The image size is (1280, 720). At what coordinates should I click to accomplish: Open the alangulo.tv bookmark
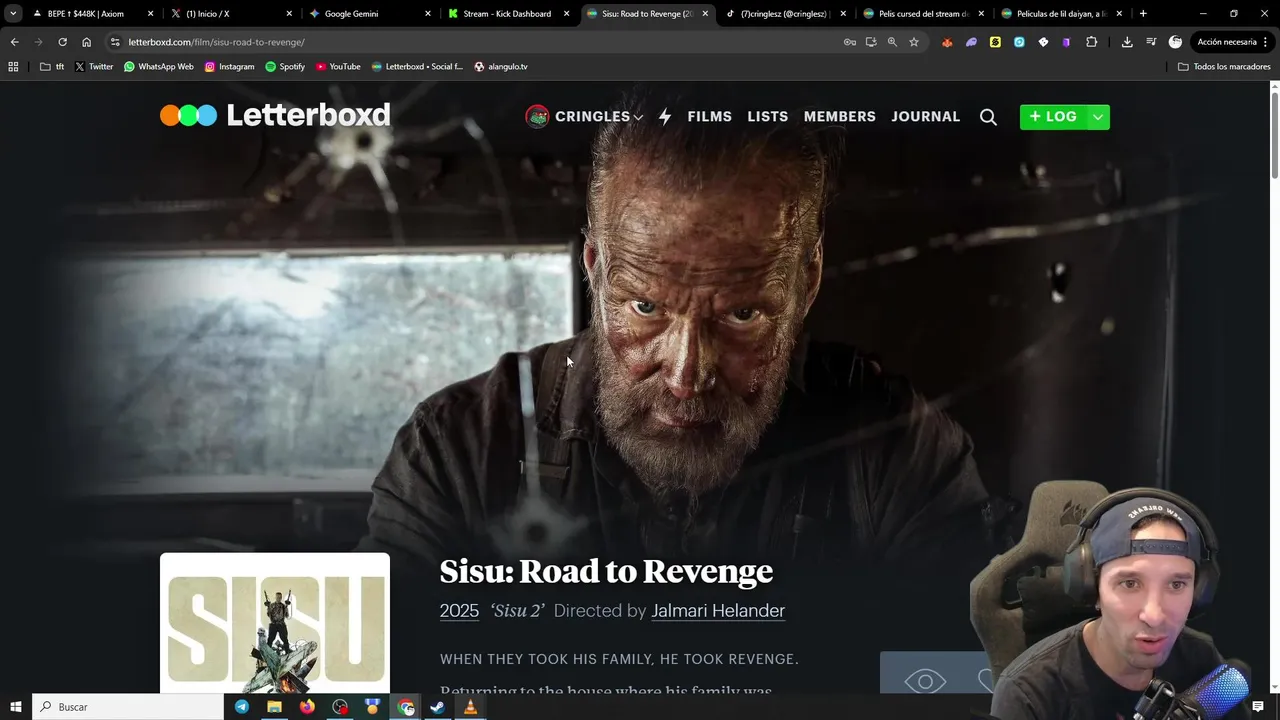click(501, 67)
